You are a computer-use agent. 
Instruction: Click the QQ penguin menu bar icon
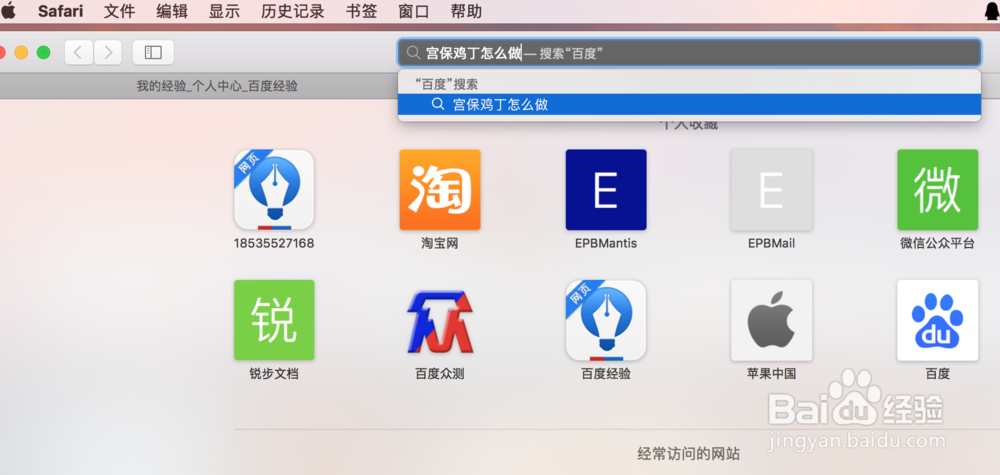(x=992, y=11)
